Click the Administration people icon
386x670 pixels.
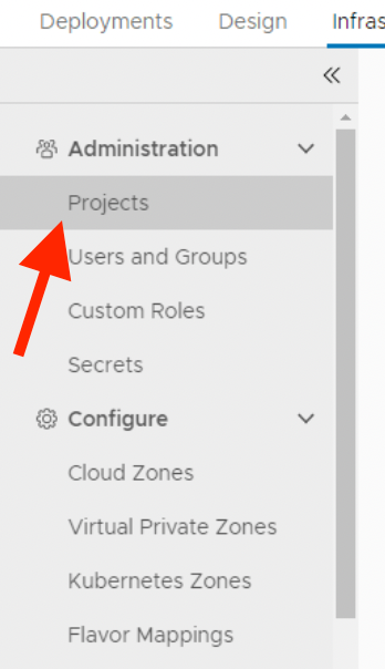tap(47, 149)
